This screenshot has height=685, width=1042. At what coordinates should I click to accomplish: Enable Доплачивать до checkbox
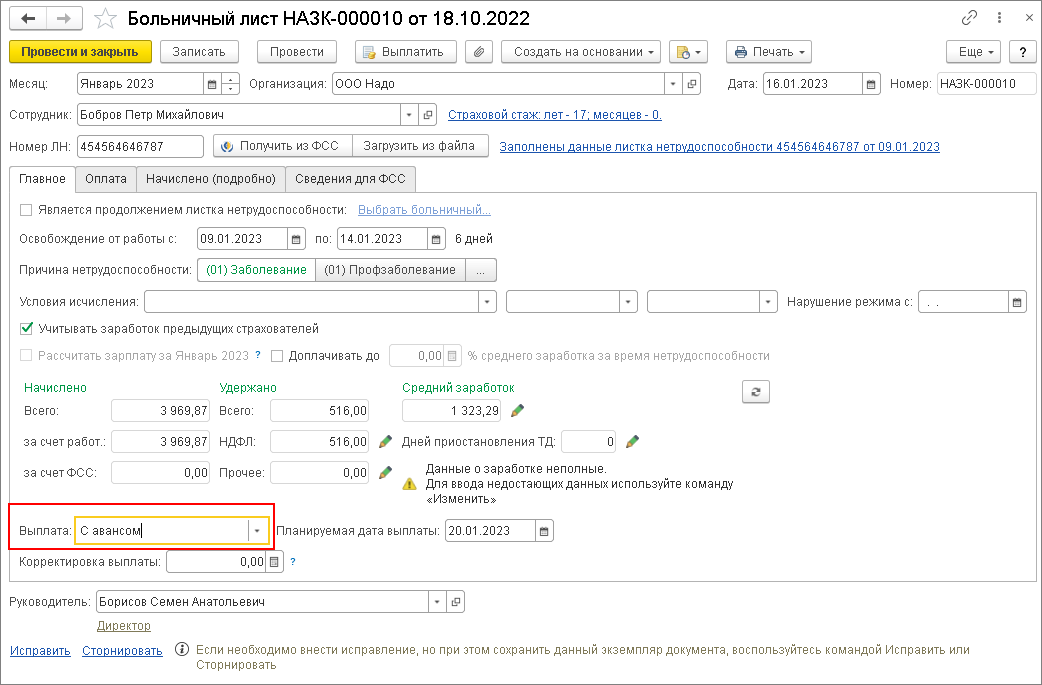coord(277,356)
